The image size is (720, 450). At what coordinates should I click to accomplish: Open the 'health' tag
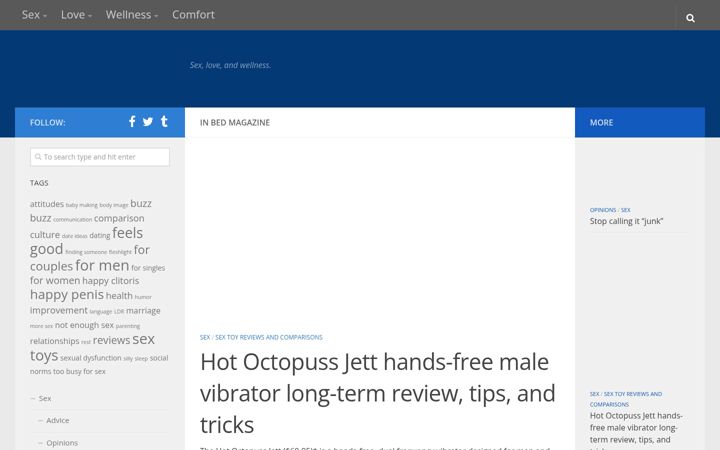pos(119,296)
